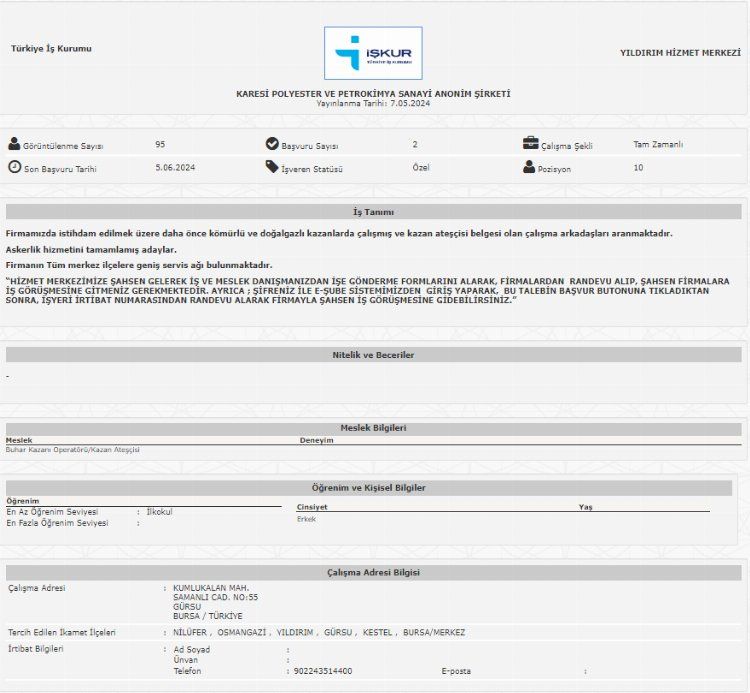Click the clock icon beside Son Başvuru Tarihi

click(x=14, y=167)
